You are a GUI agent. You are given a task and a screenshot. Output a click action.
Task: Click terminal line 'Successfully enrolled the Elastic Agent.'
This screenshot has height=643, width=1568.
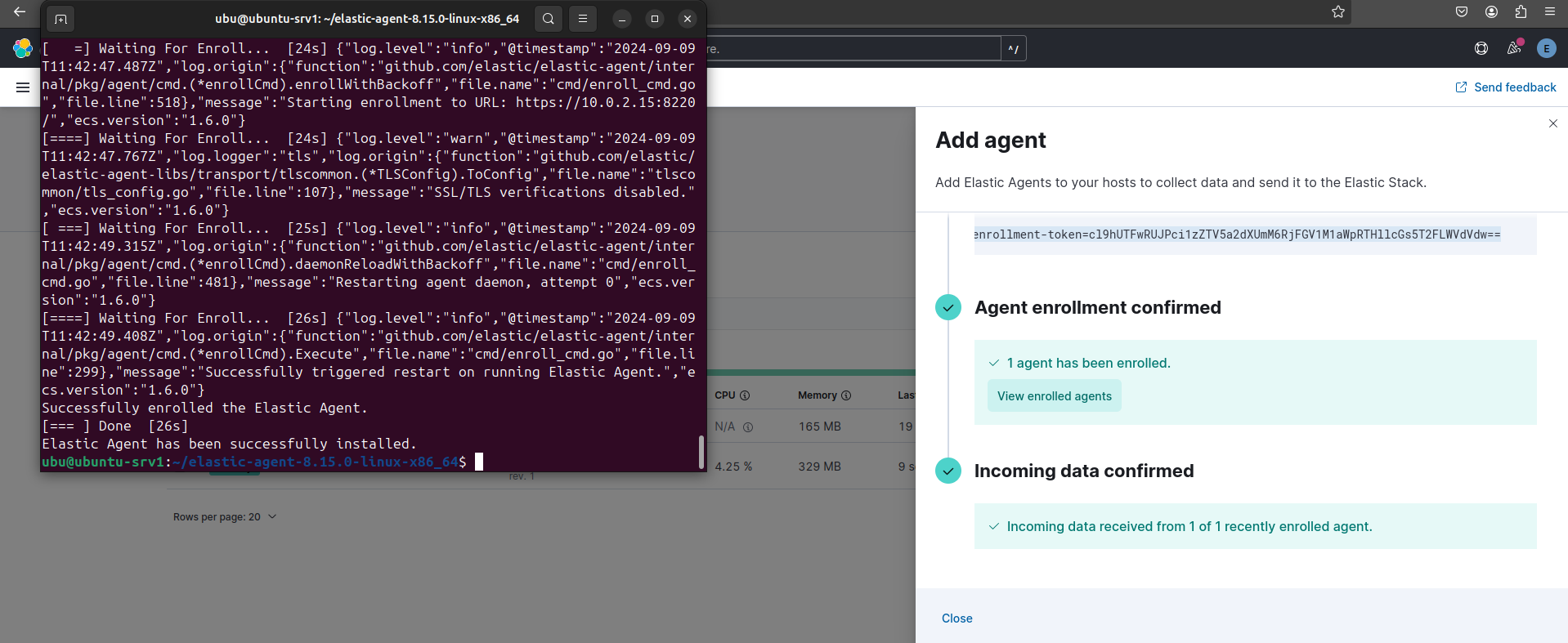click(x=204, y=408)
